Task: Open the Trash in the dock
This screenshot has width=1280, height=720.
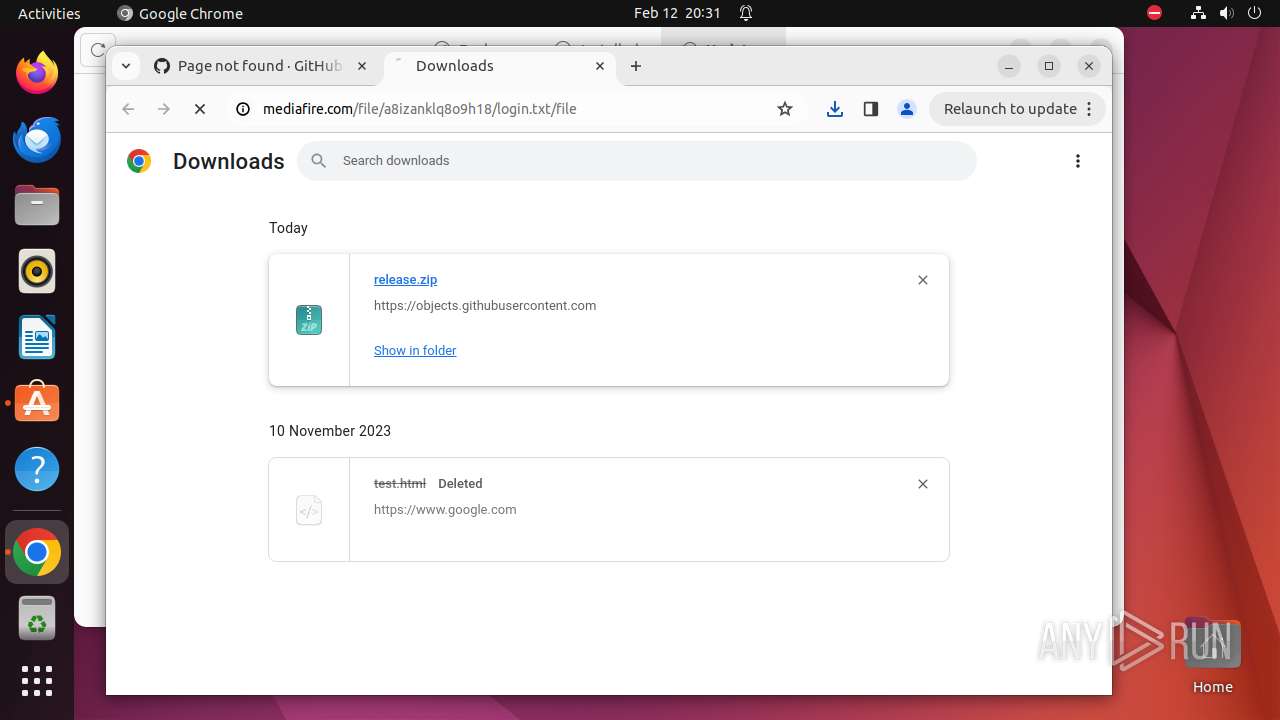Action: click(37, 618)
